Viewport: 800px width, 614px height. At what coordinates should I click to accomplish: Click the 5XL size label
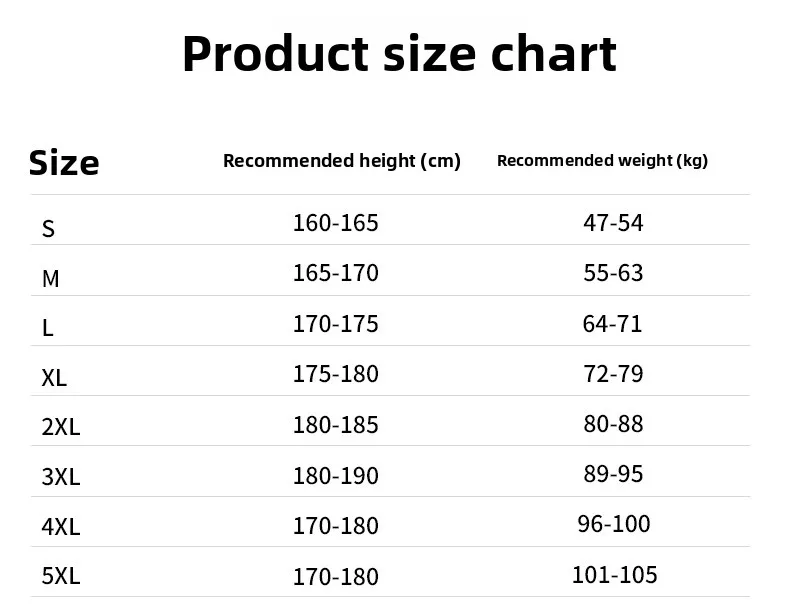pos(60,576)
